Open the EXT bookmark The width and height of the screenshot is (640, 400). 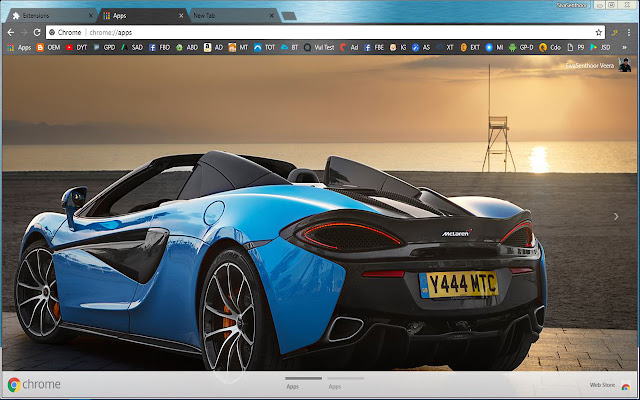[x=470, y=47]
